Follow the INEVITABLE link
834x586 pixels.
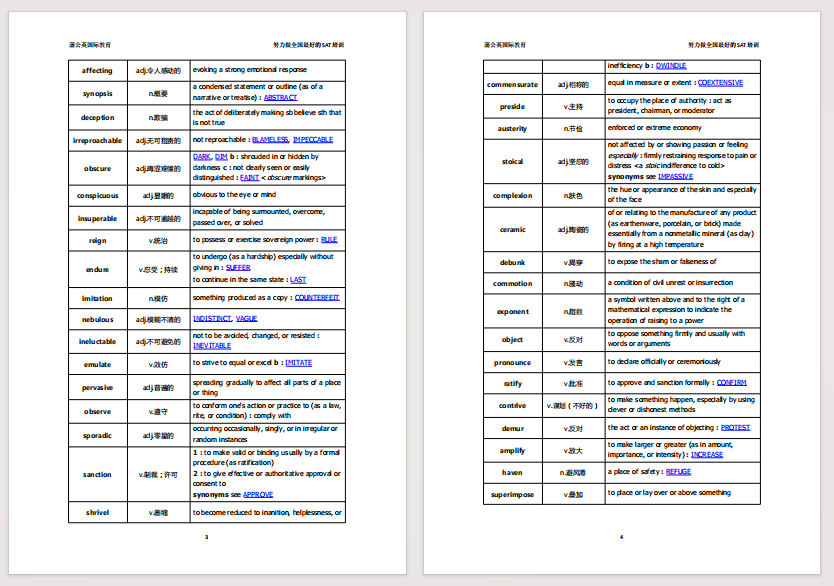coord(211,345)
